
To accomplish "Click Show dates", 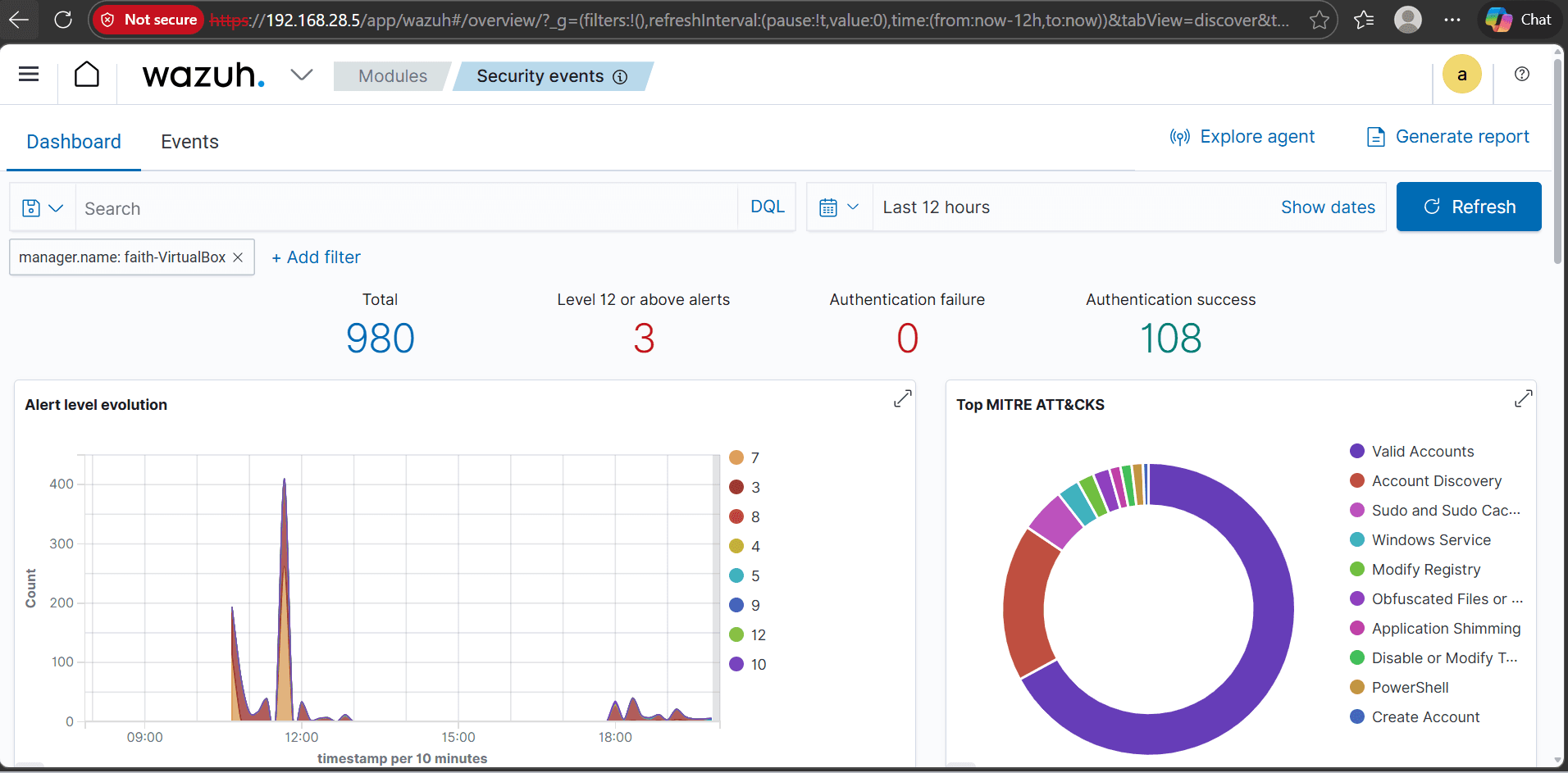I will [1329, 207].
